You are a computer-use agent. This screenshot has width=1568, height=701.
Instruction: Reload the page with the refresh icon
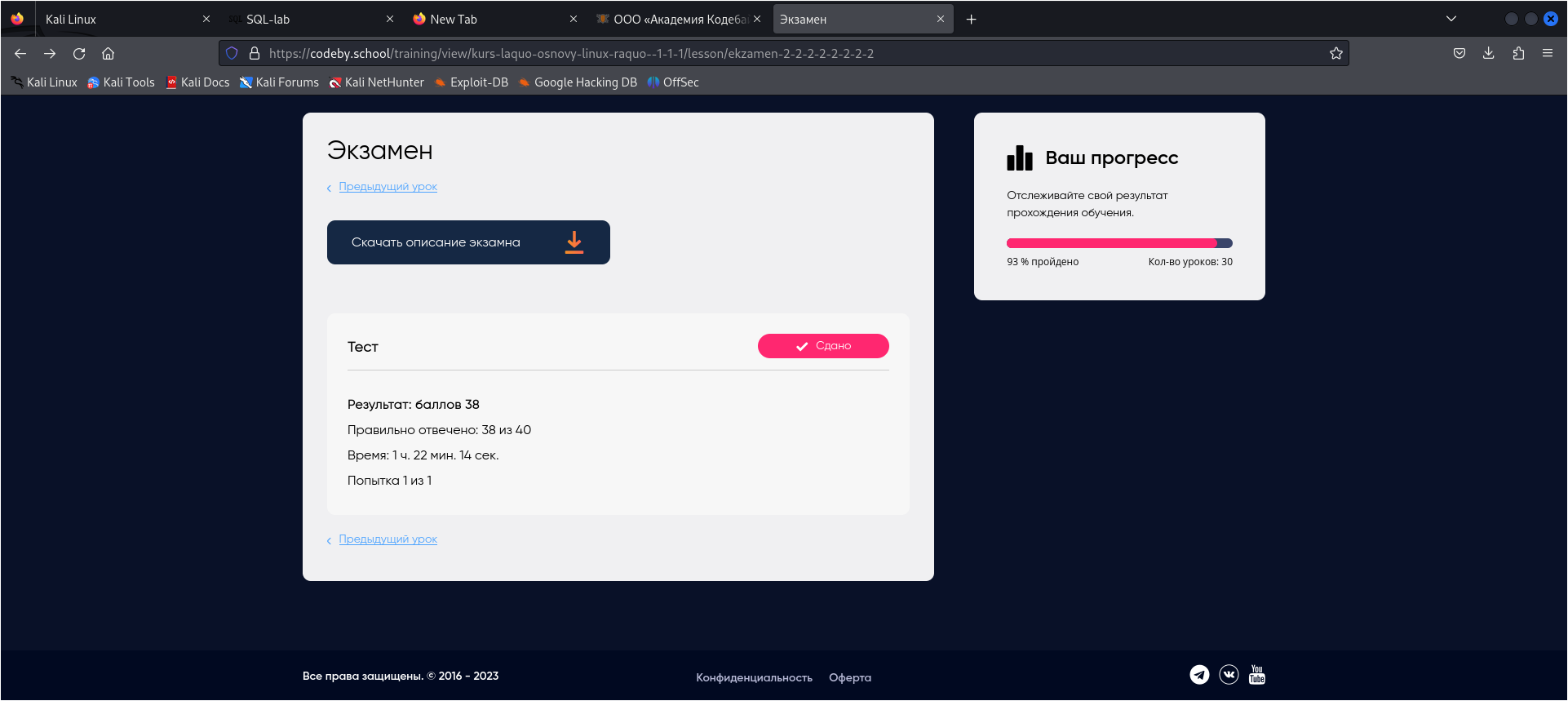tap(79, 54)
